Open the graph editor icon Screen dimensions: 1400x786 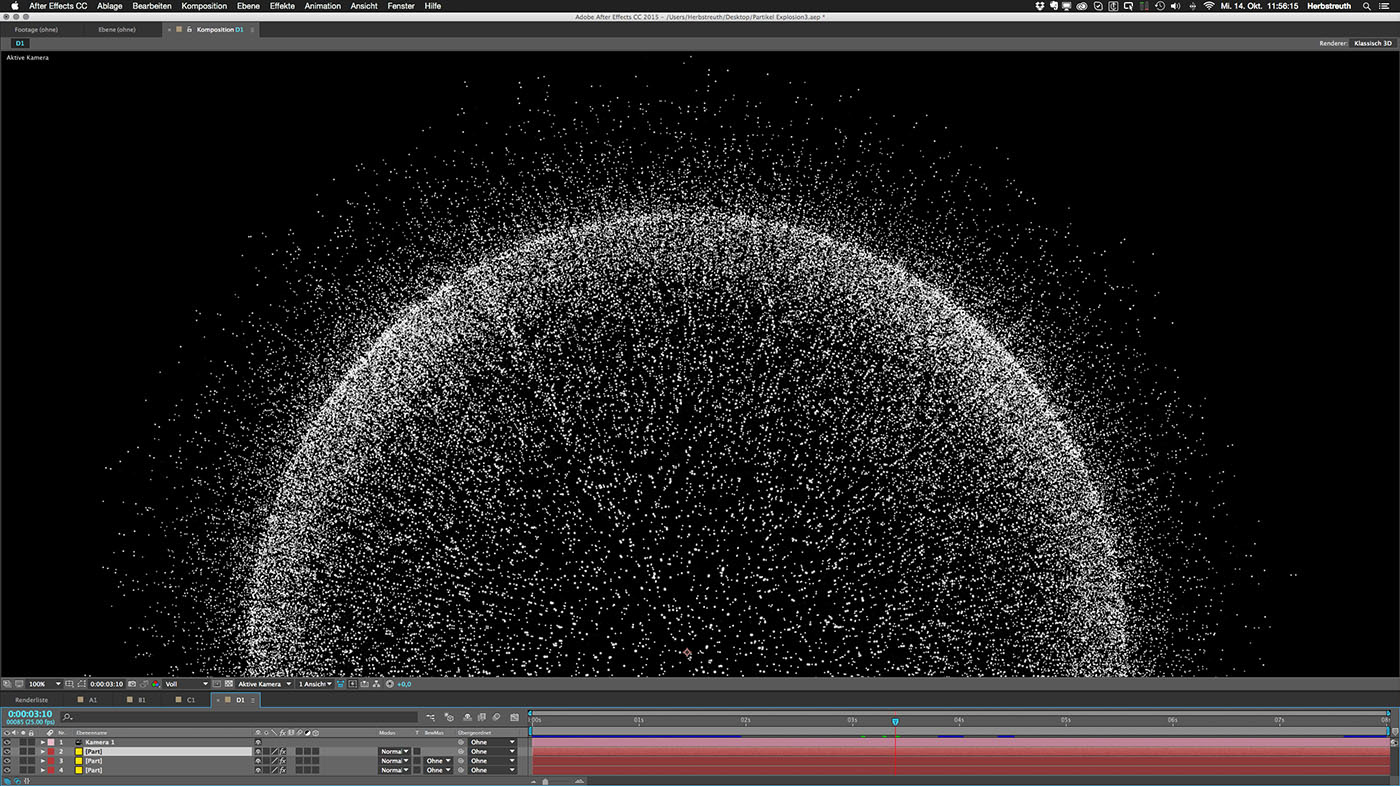point(514,717)
